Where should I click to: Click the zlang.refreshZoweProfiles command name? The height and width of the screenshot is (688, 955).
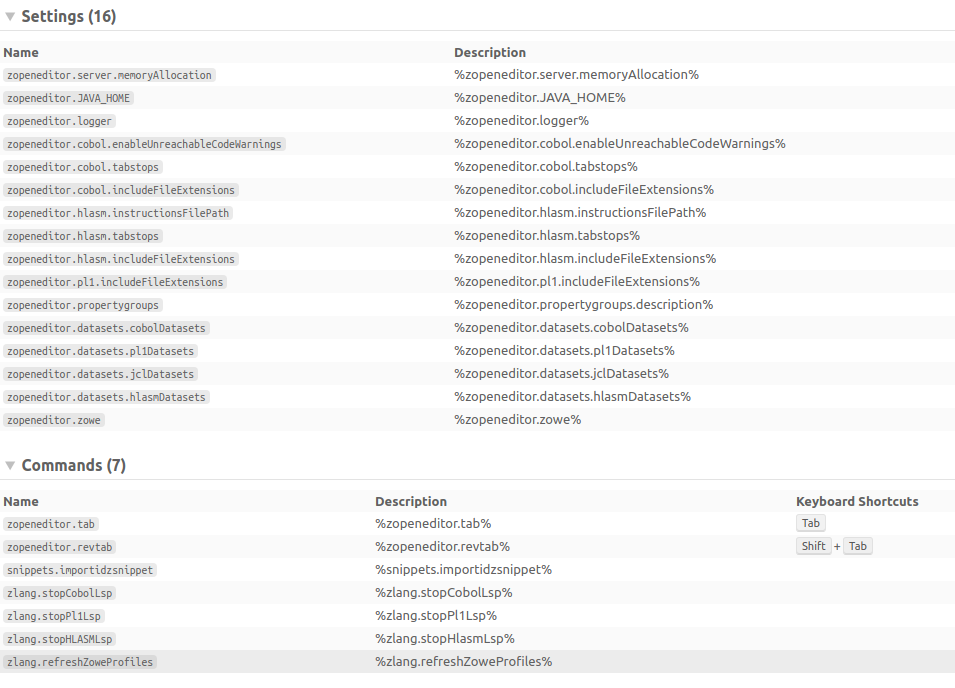(x=80, y=661)
